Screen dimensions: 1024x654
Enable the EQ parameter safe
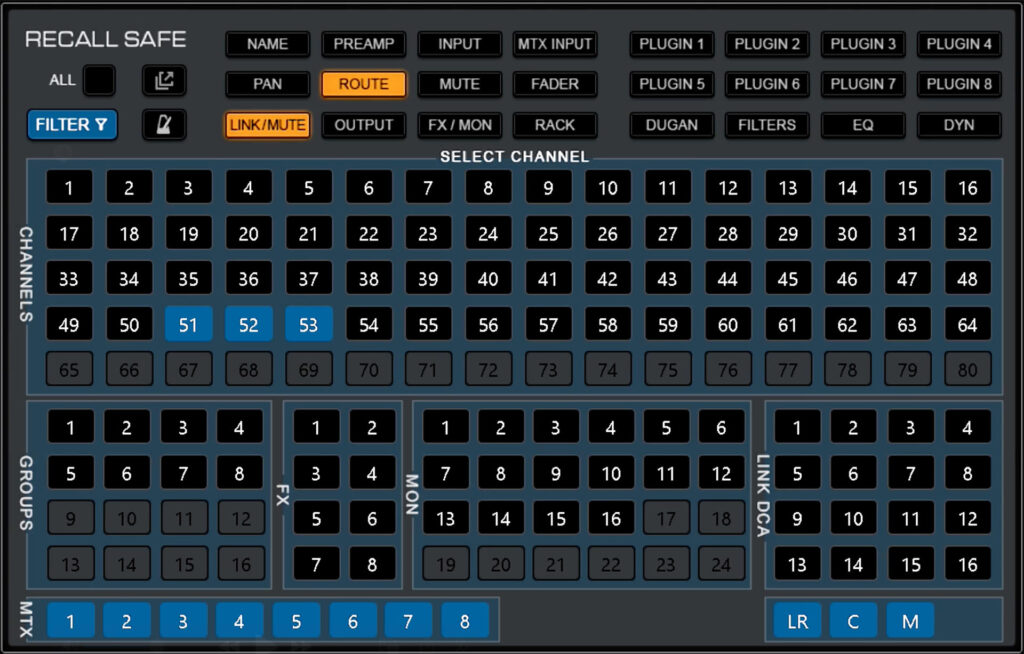(863, 125)
